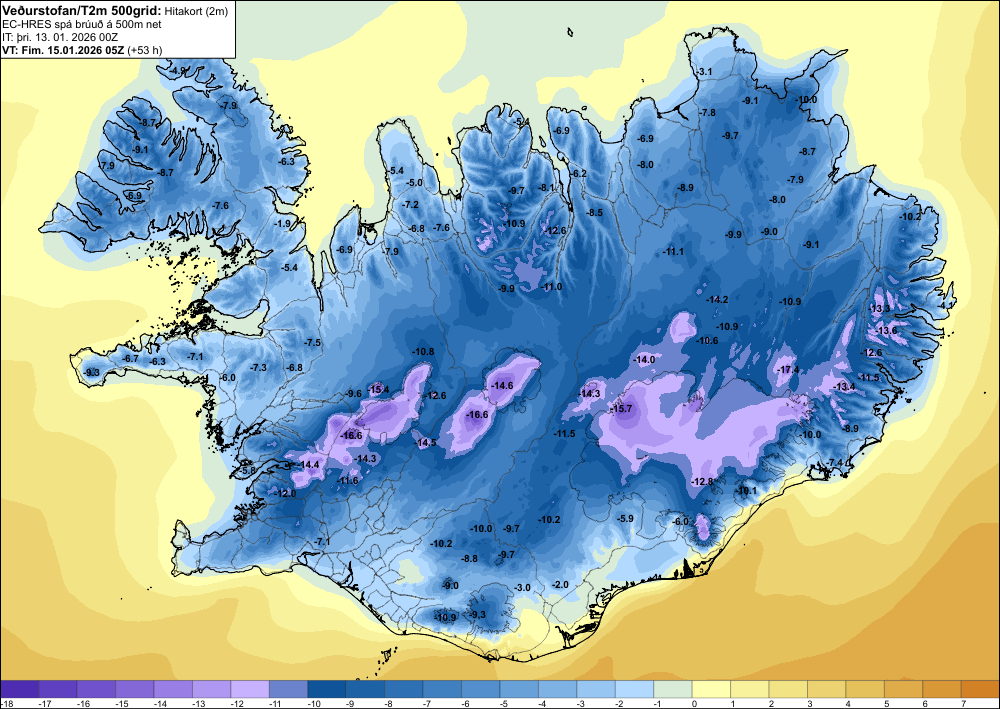Viewport: 1000px width, 709px height.
Task: Click the '-8.5' temperature value
Action: point(594,213)
